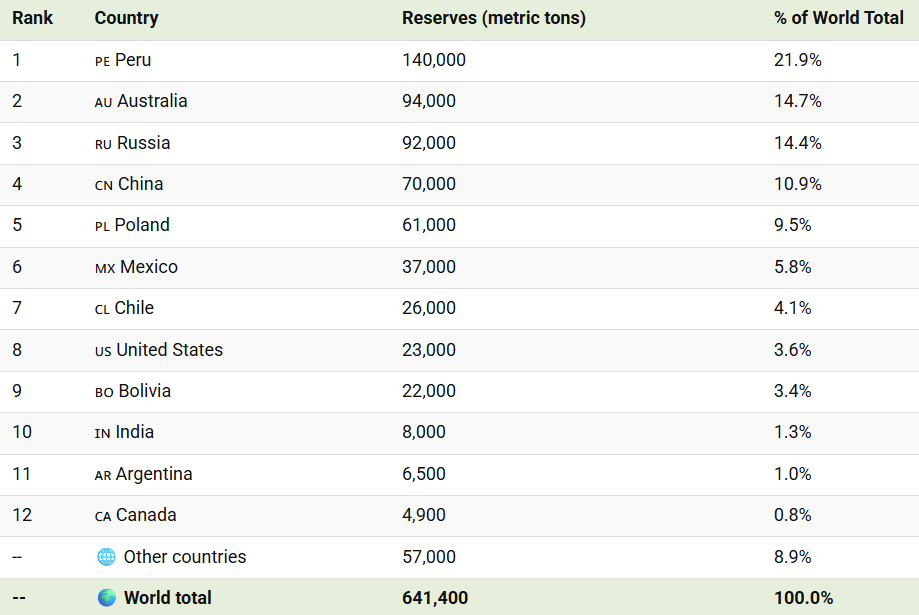Click the Poland country name

tap(142, 225)
